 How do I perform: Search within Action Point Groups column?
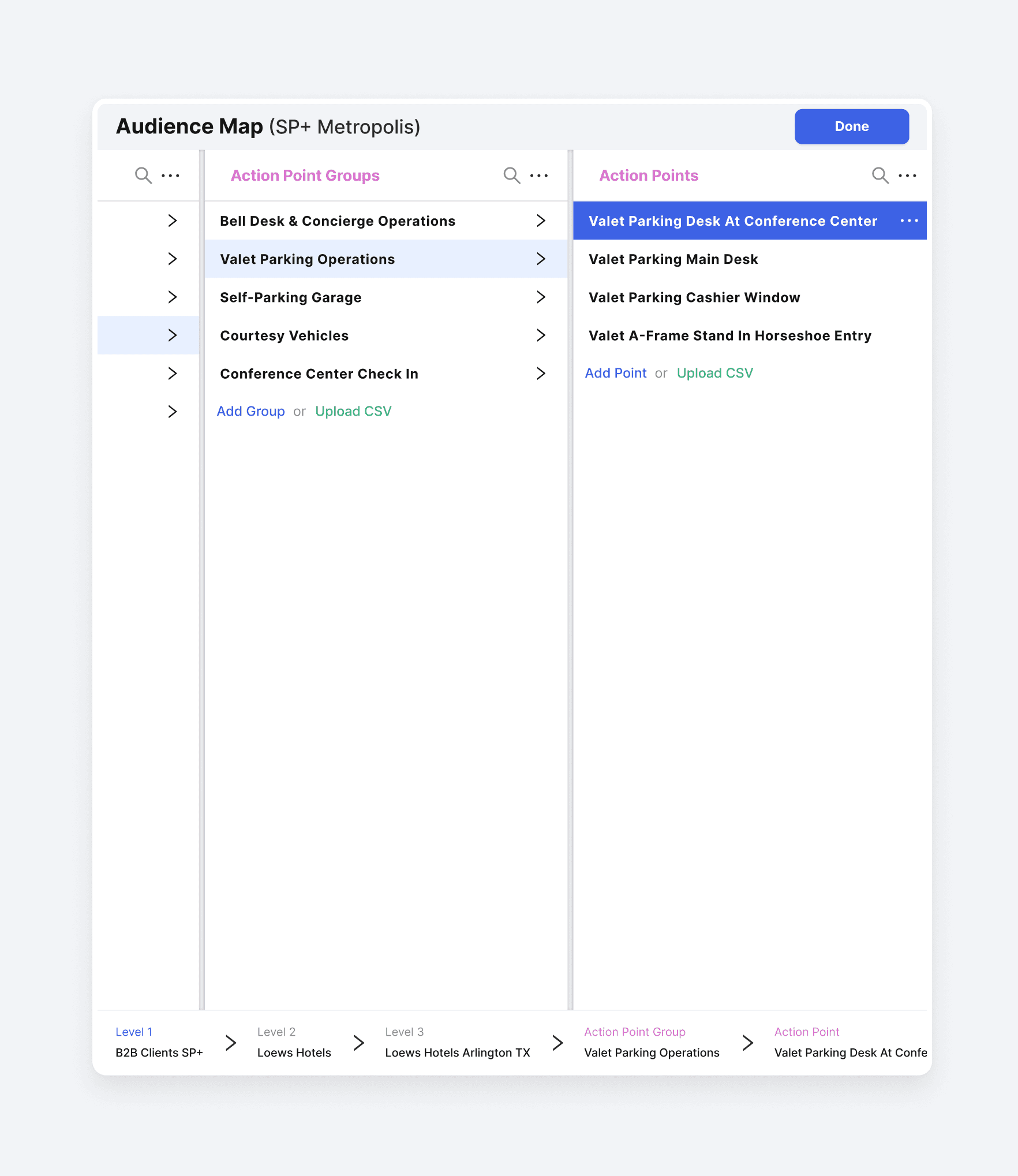point(512,176)
